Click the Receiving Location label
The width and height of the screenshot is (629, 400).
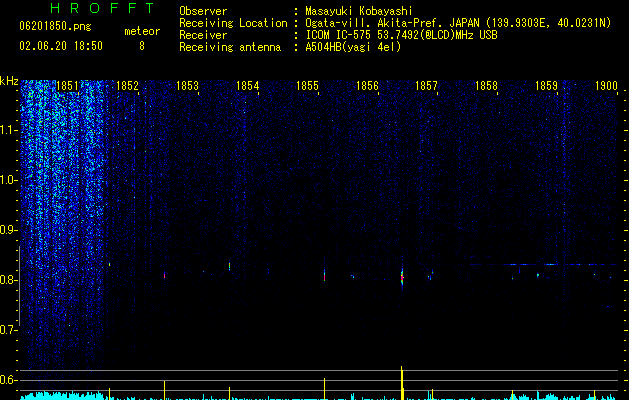[233, 23]
